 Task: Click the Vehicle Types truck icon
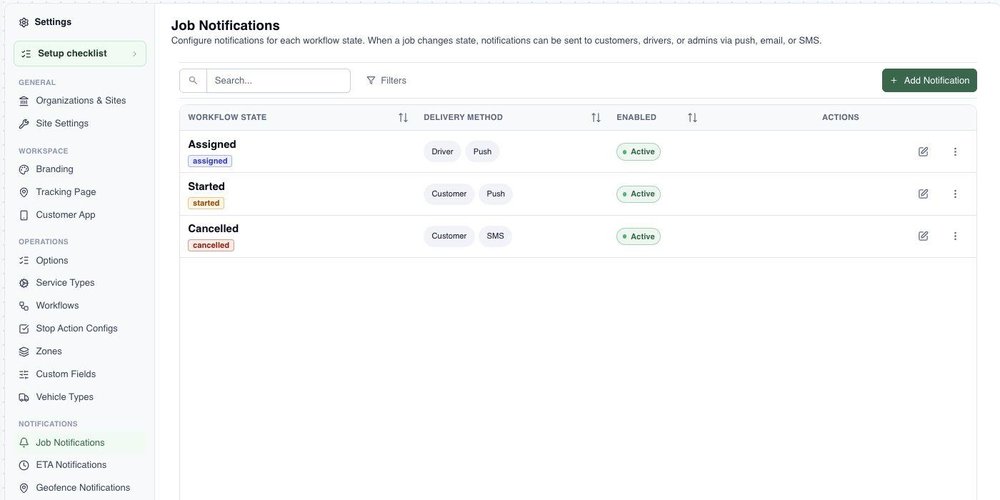point(24,397)
